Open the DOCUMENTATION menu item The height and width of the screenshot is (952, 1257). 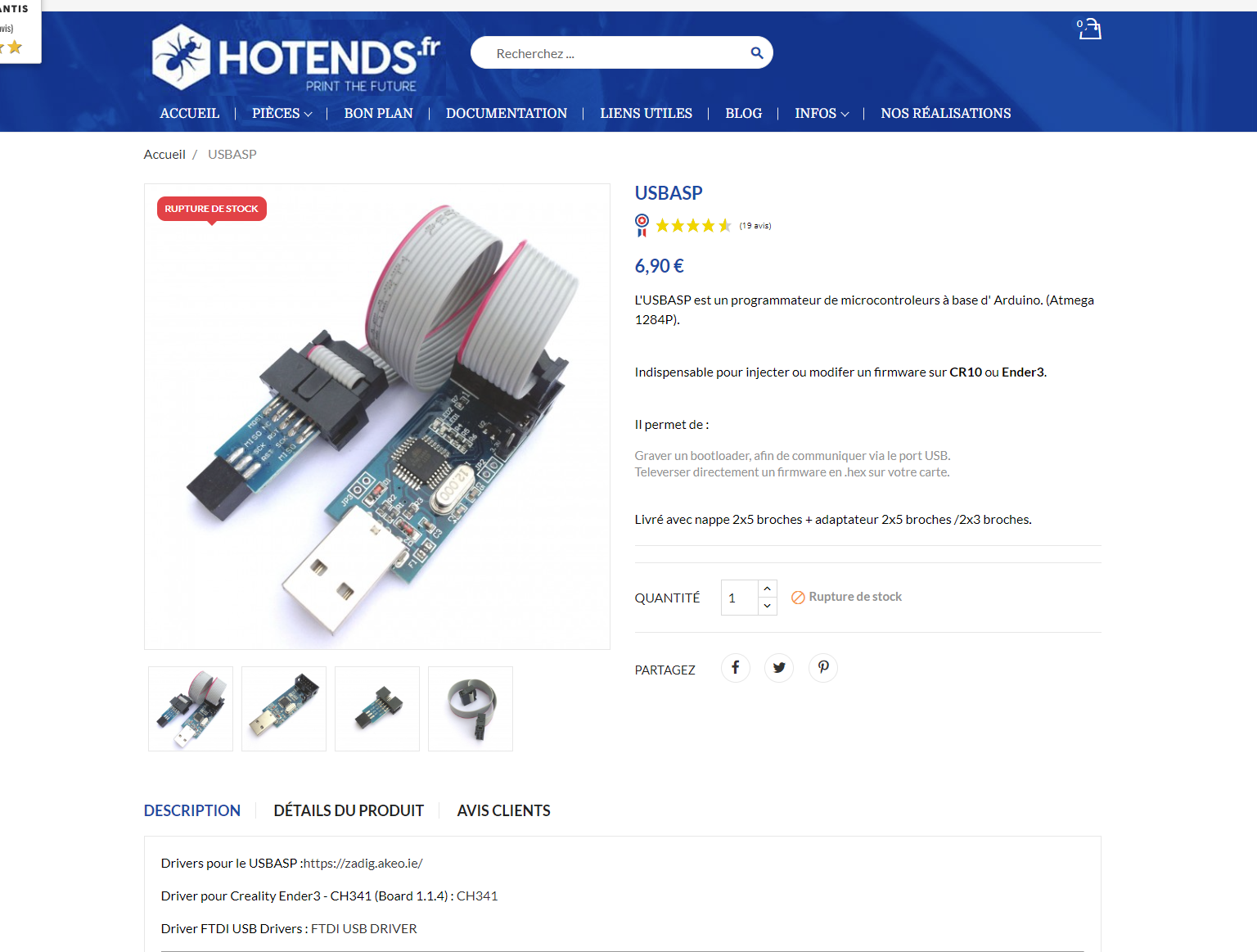(x=507, y=114)
